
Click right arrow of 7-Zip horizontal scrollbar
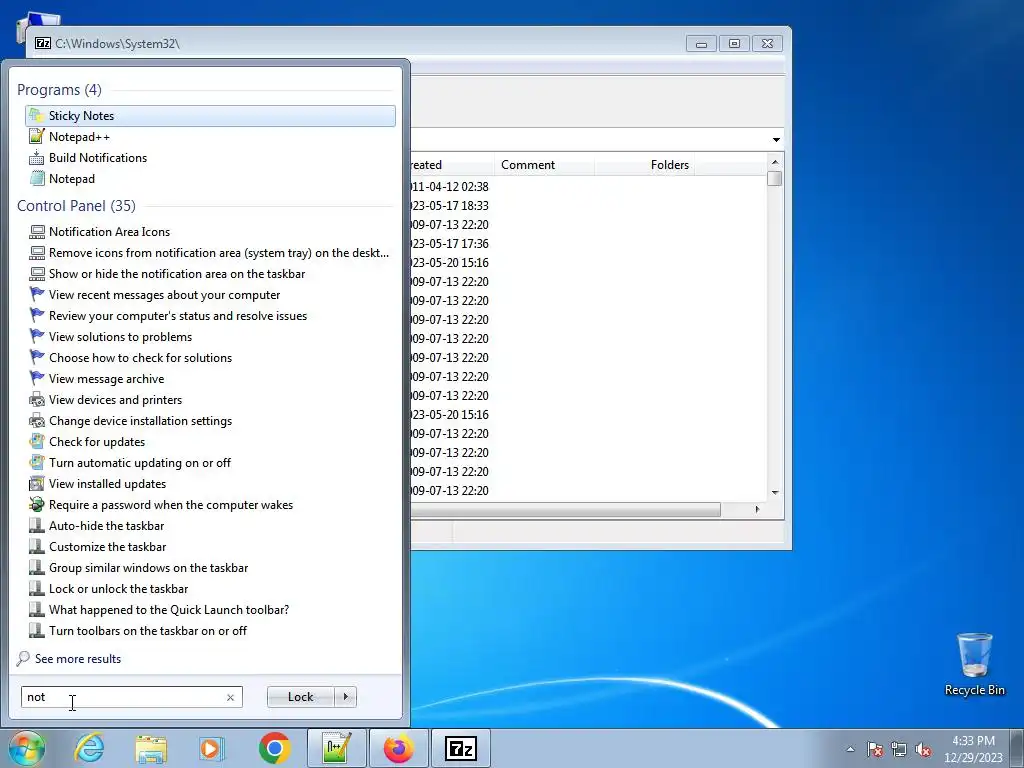[x=757, y=509]
